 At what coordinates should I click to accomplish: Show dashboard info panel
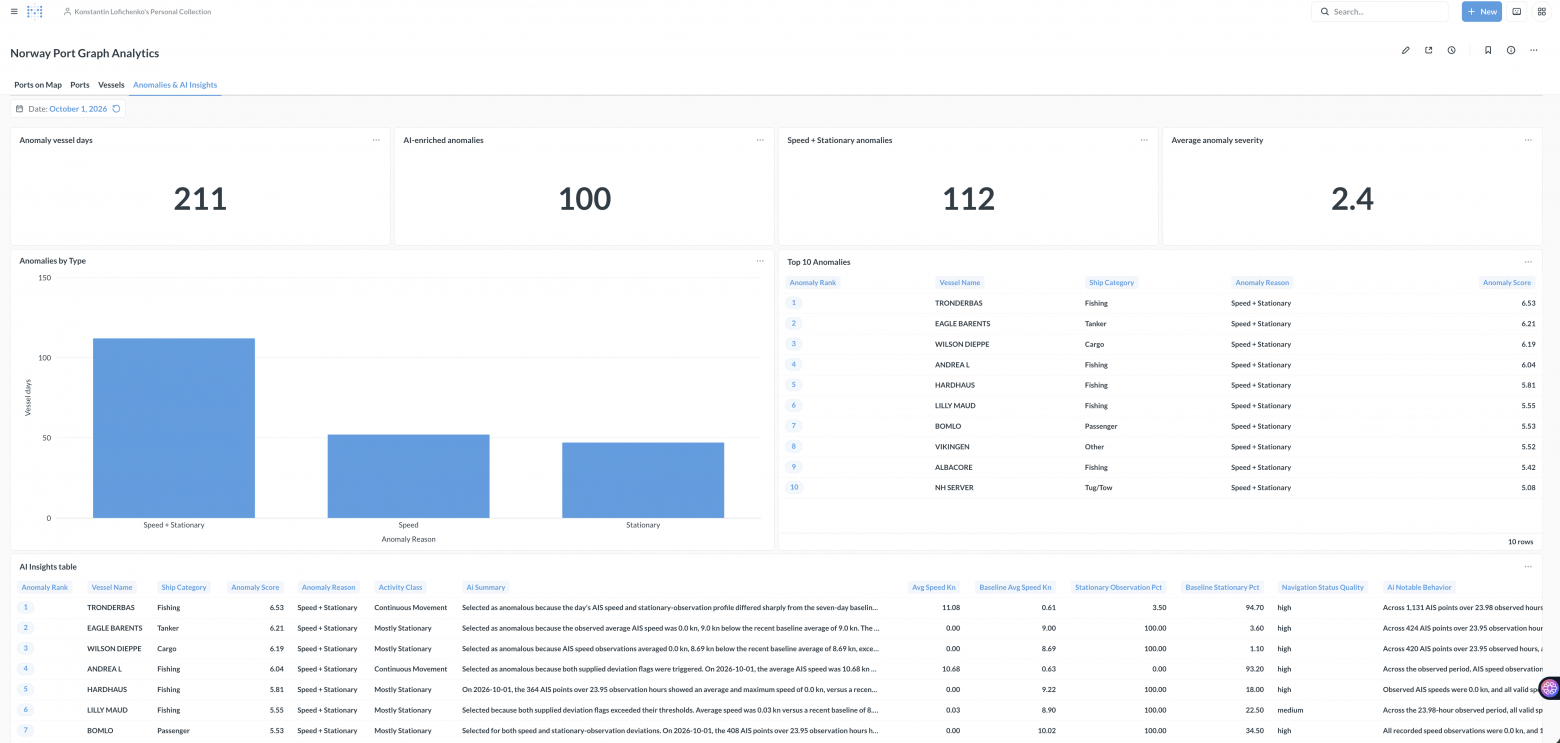[1511, 50]
